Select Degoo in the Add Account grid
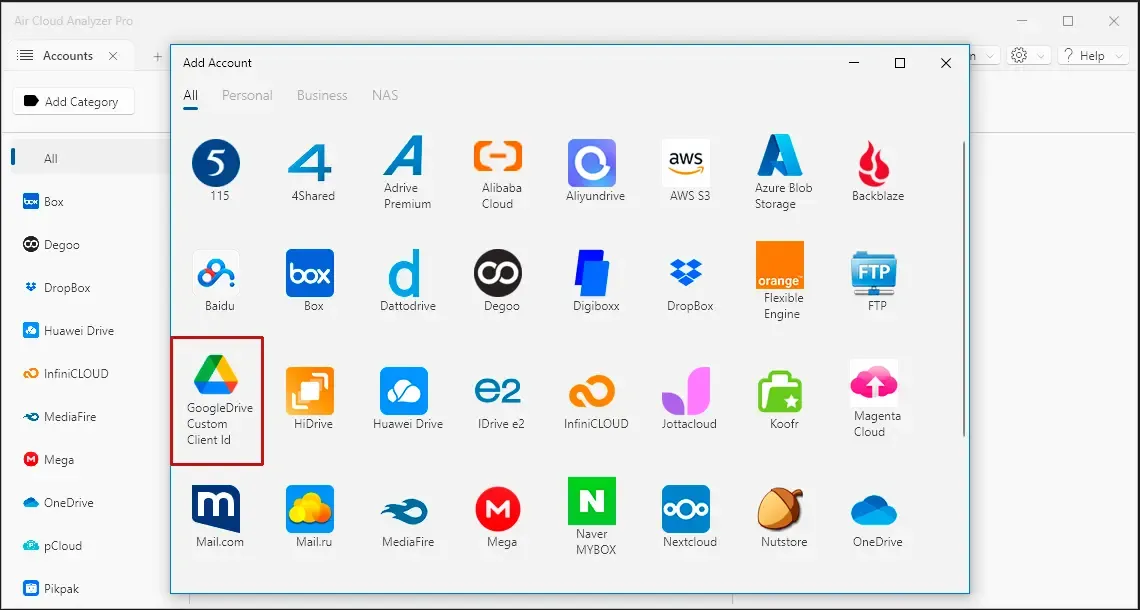This screenshot has width=1140, height=610. coord(498,273)
